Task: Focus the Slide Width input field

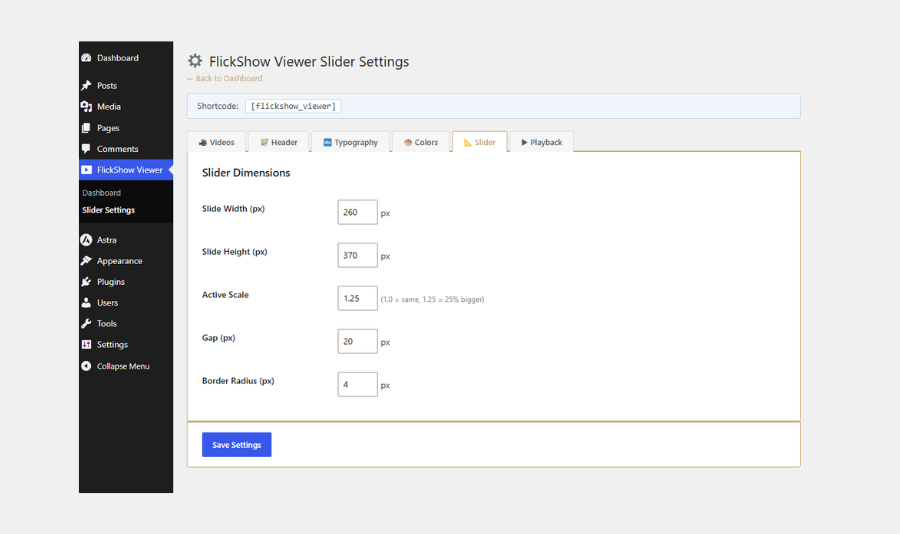Action: coord(357,212)
